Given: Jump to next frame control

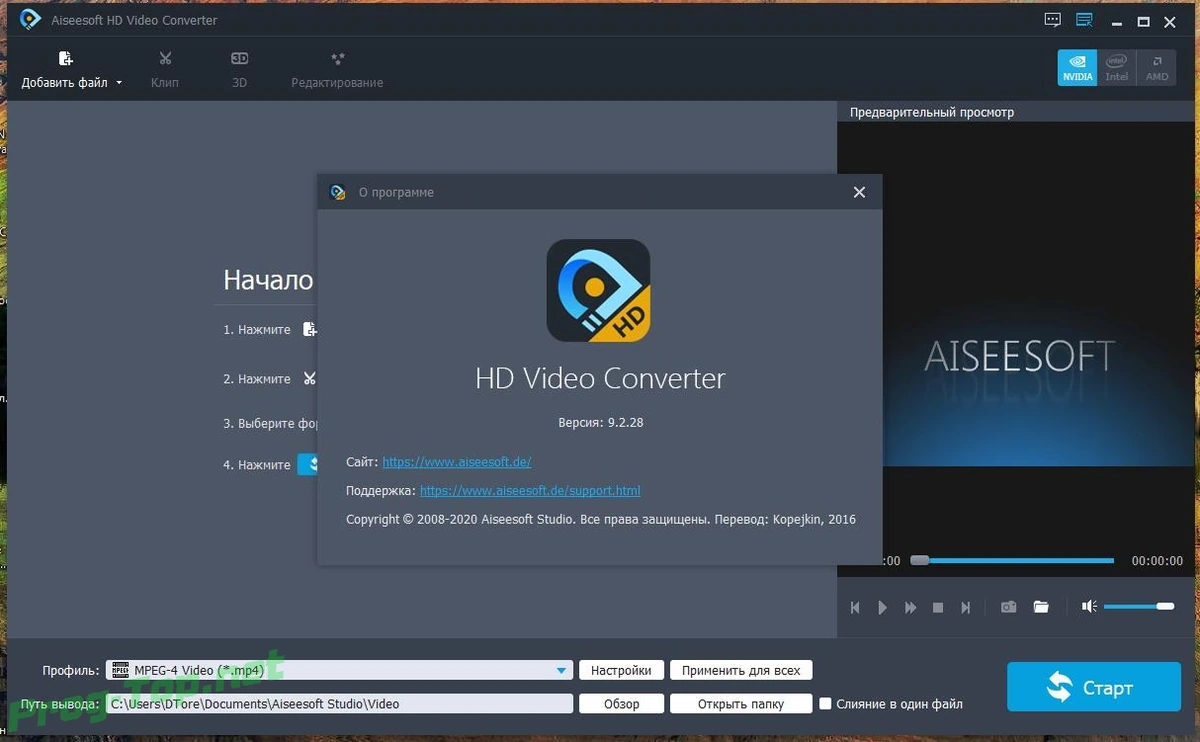Looking at the screenshot, I should pos(965,607).
